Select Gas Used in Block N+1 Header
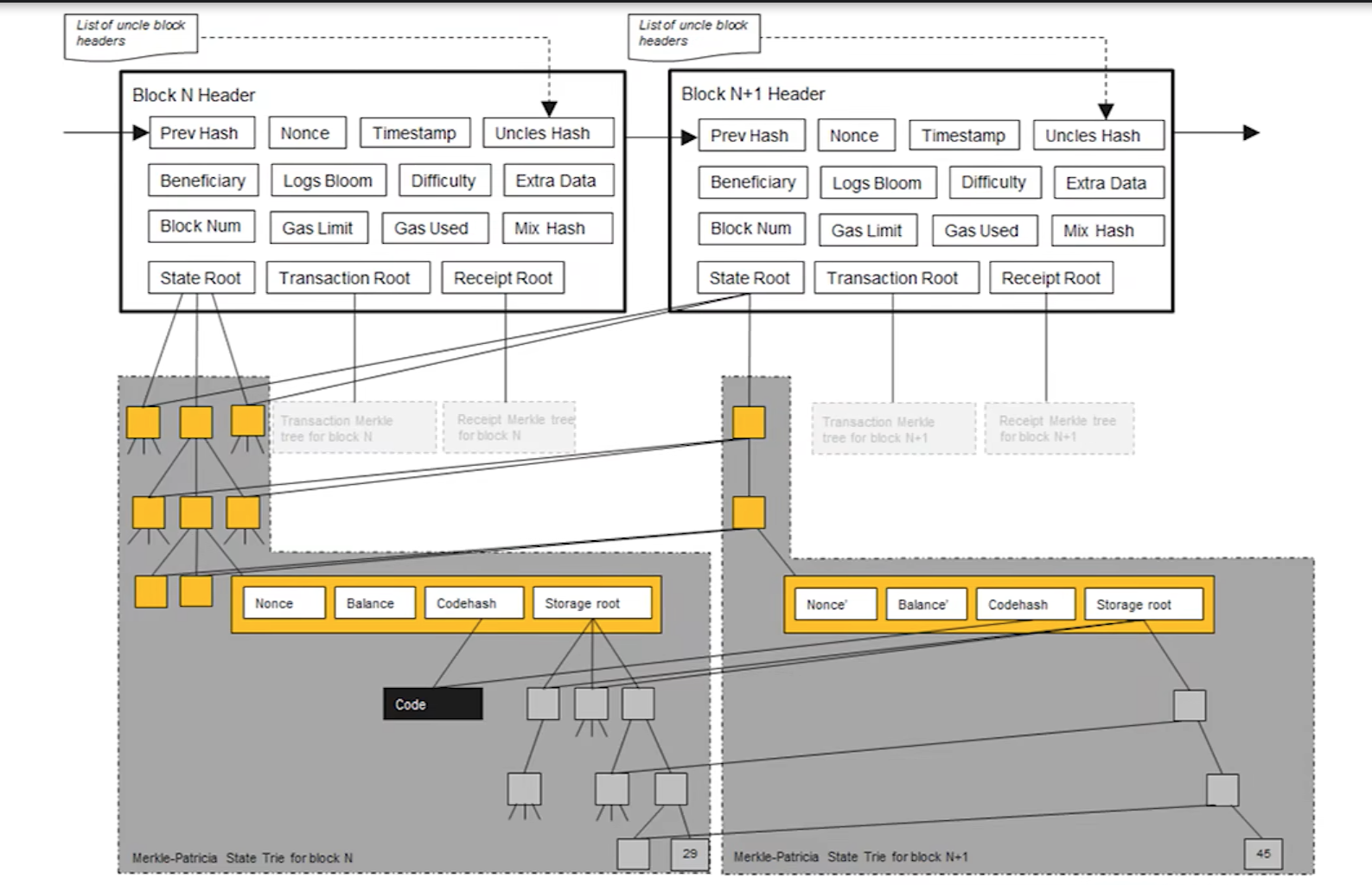This screenshot has height=885, width=1372. 984,231
